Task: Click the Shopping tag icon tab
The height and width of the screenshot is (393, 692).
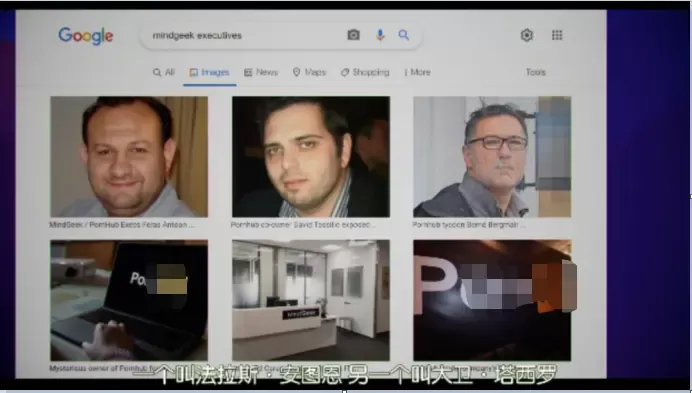Action: point(365,72)
